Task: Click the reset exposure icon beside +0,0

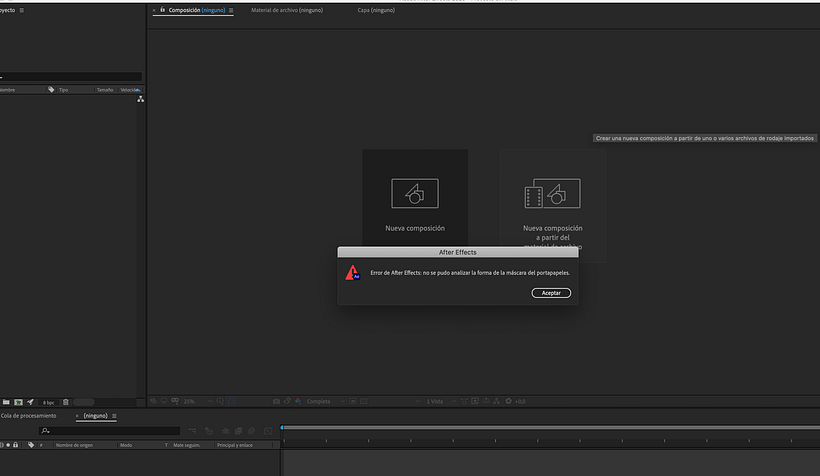Action: [x=508, y=401]
